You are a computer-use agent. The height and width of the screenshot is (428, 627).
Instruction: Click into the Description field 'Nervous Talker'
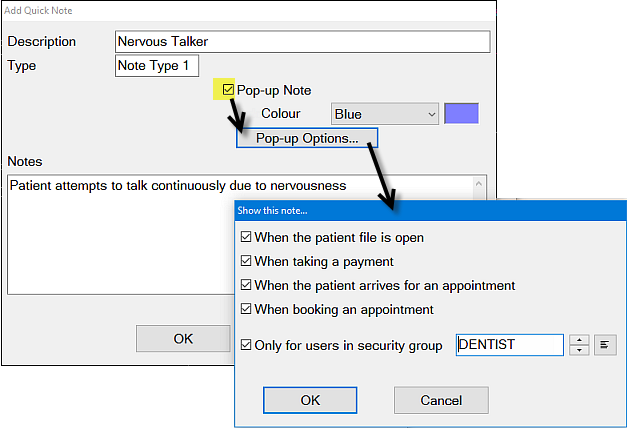pyautogui.click(x=303, y=42)
